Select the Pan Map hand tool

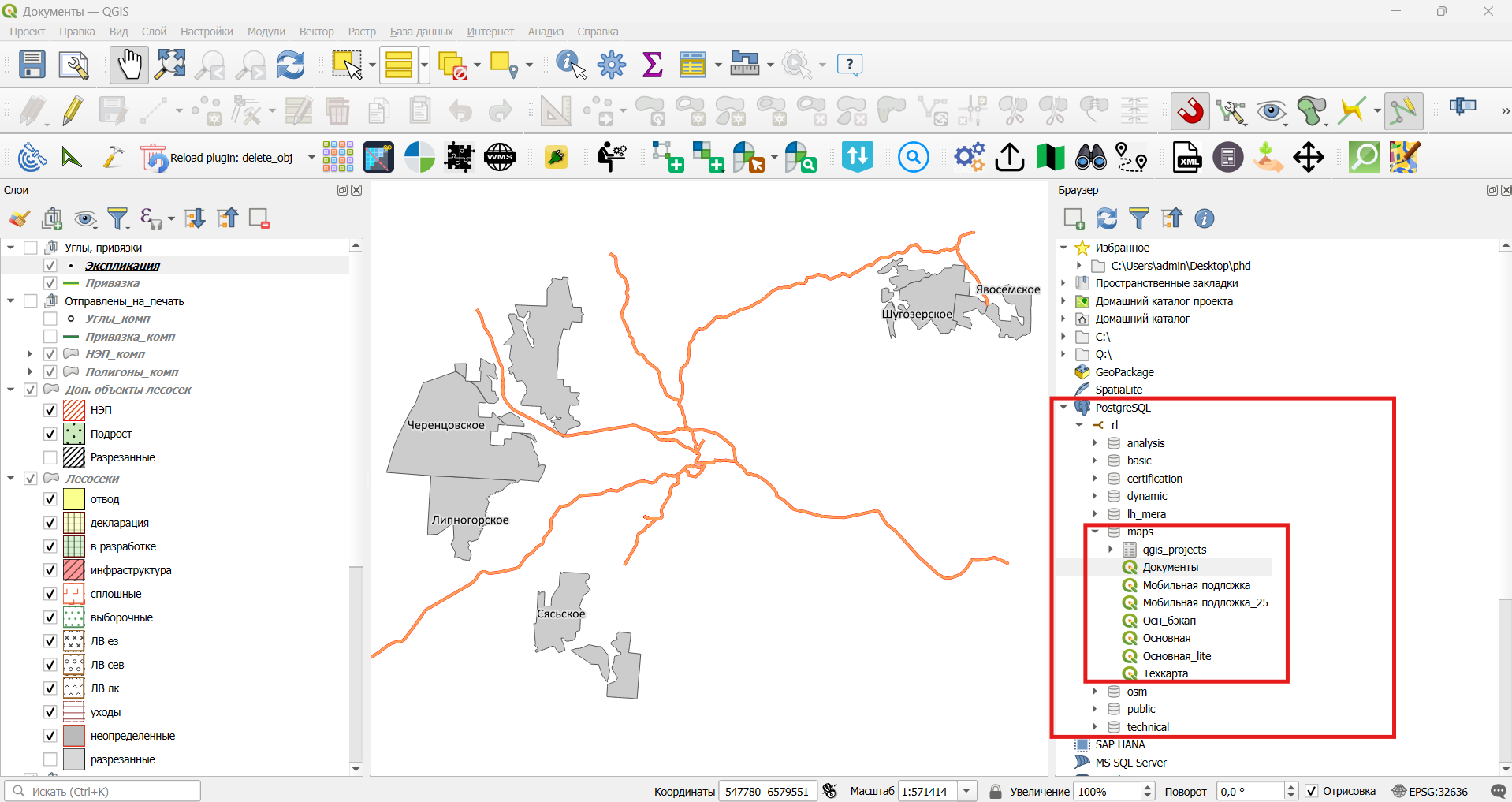coord(129,65)
